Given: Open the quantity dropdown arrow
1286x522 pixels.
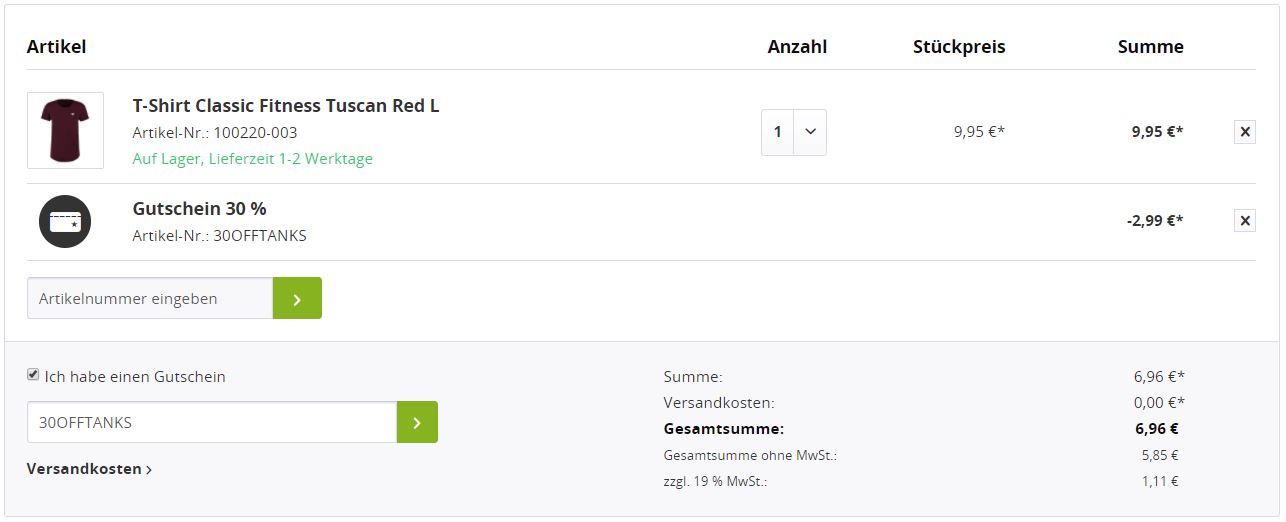Looking at the screenshot, I should tap(810, 132).
